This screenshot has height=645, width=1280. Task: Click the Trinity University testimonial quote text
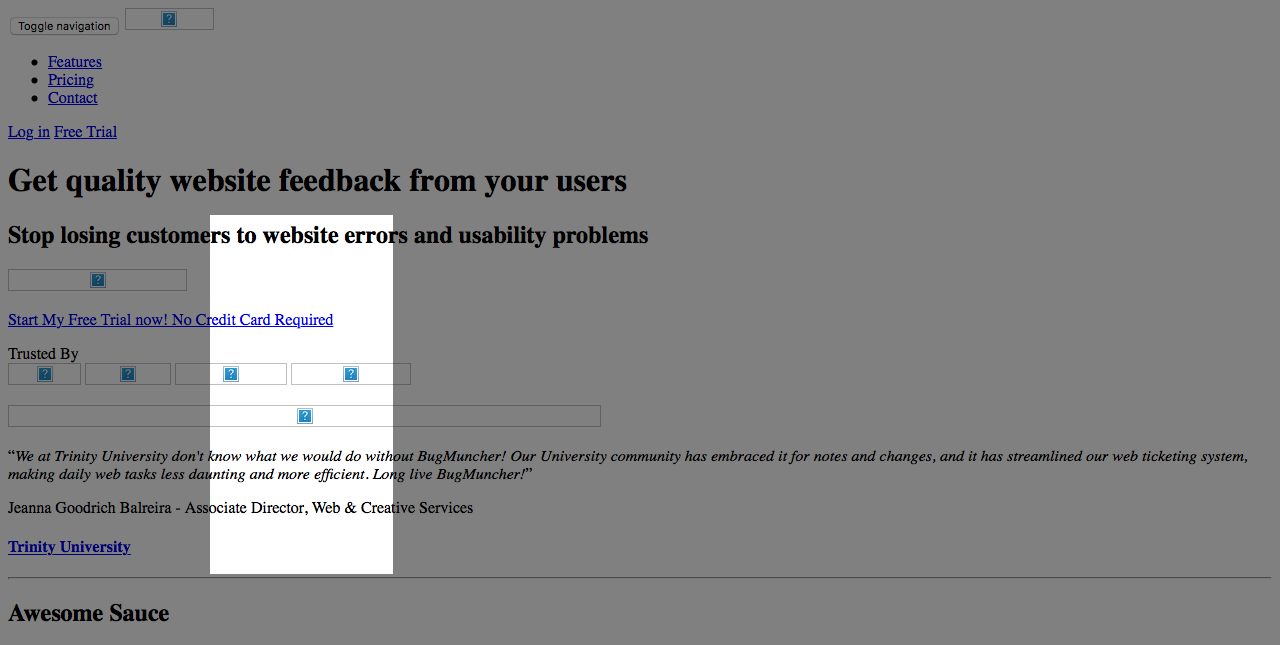[627, 465]
